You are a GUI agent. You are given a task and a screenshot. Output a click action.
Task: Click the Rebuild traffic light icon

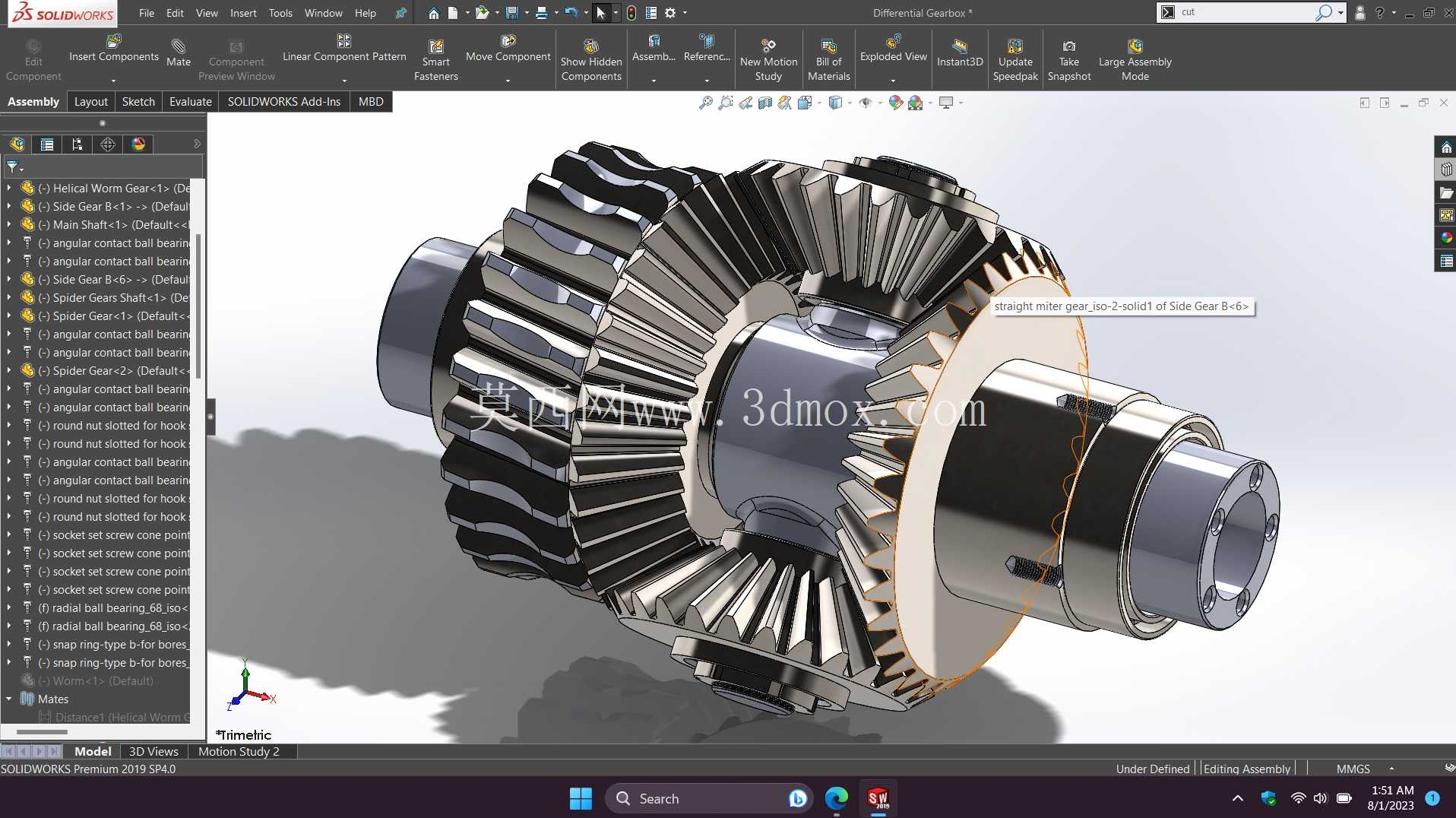point(631,13)
